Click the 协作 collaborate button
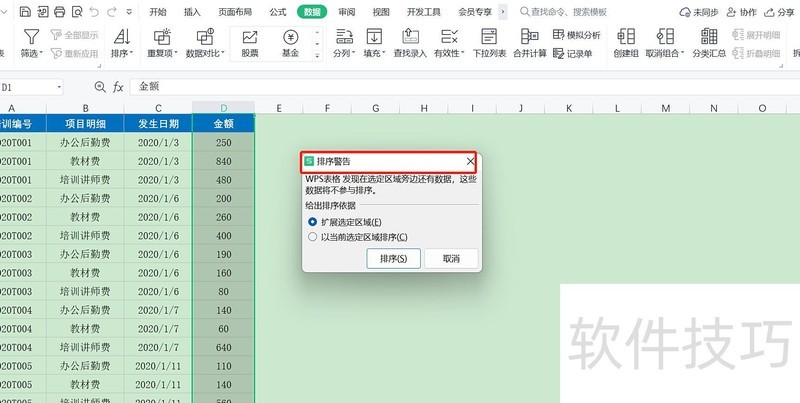The height and width of the screenshot is (403, 800). (x=741, y=12)
